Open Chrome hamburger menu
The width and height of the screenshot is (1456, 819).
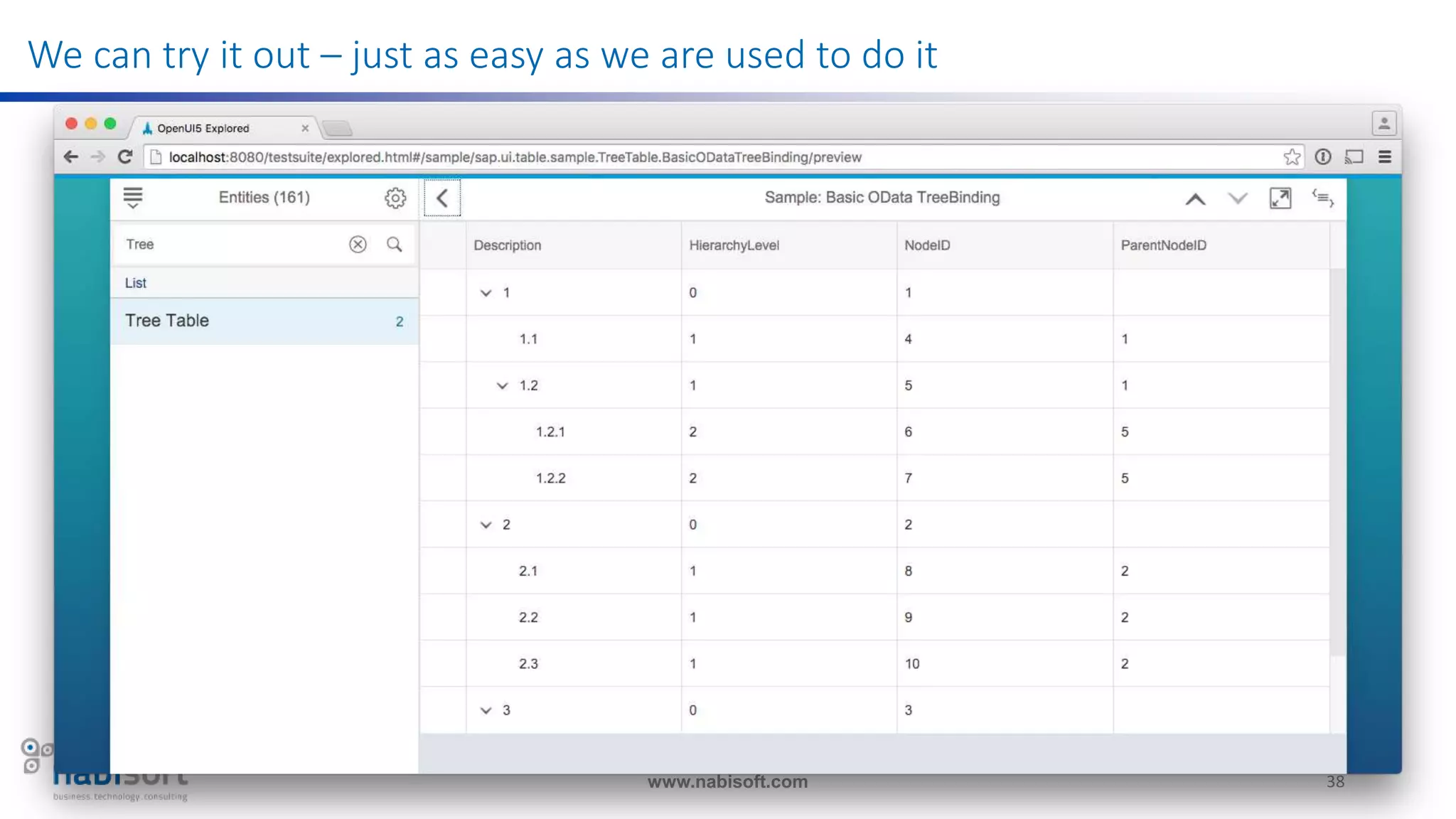1385,157
